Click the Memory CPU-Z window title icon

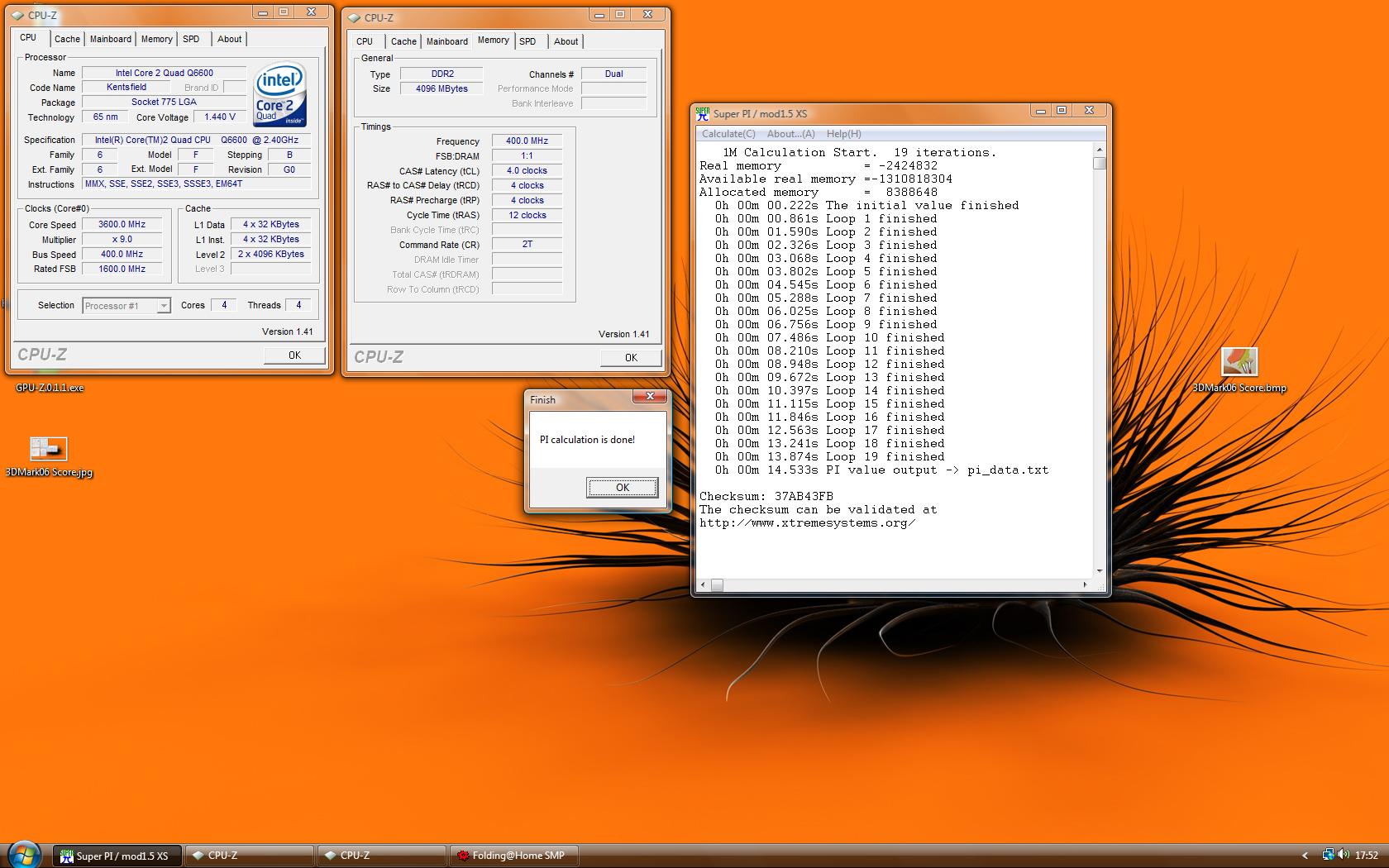(x=355, y=17)
